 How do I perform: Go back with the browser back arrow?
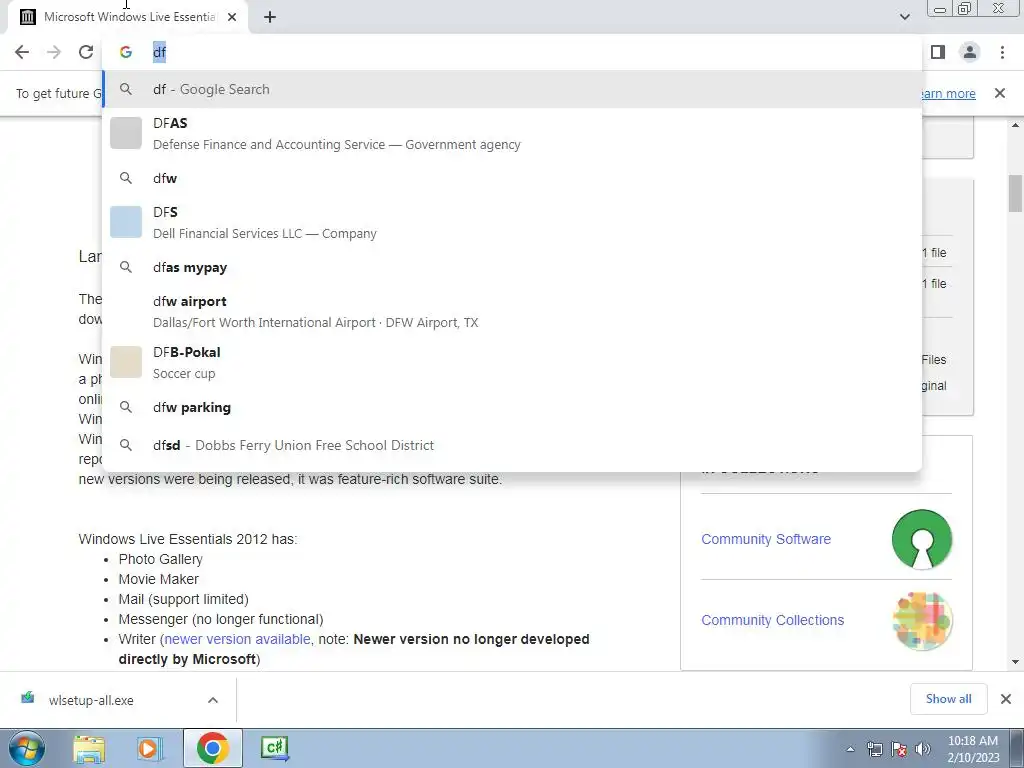point(22,52)
